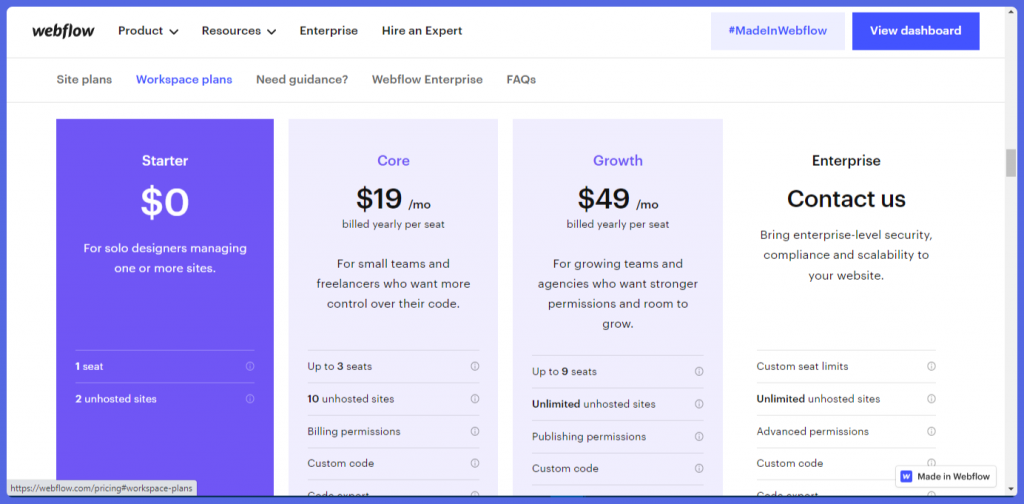The width and height of the screenshot is (1024, 504).
Task: Click View dashboard button
Action: [916, 31]
